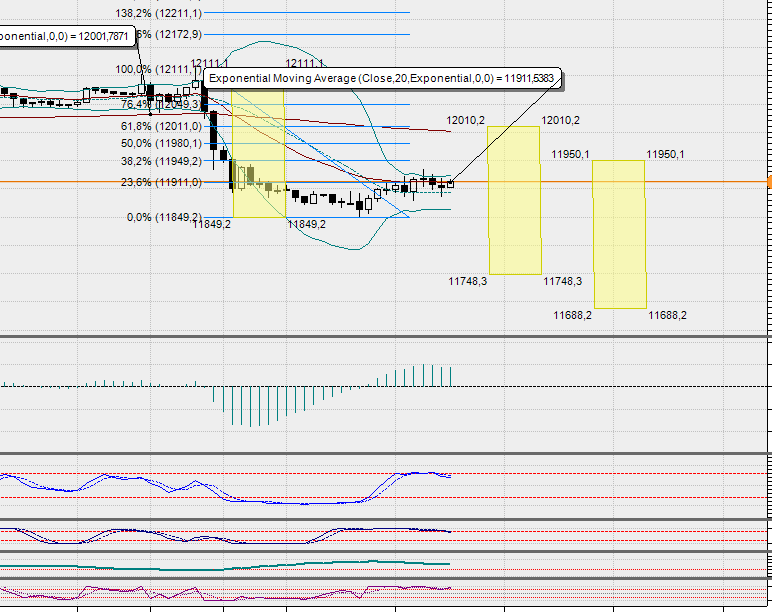
Task: Select the 11688,2 label at rectangle's bottom-left
Action: (x=573, y=315)
